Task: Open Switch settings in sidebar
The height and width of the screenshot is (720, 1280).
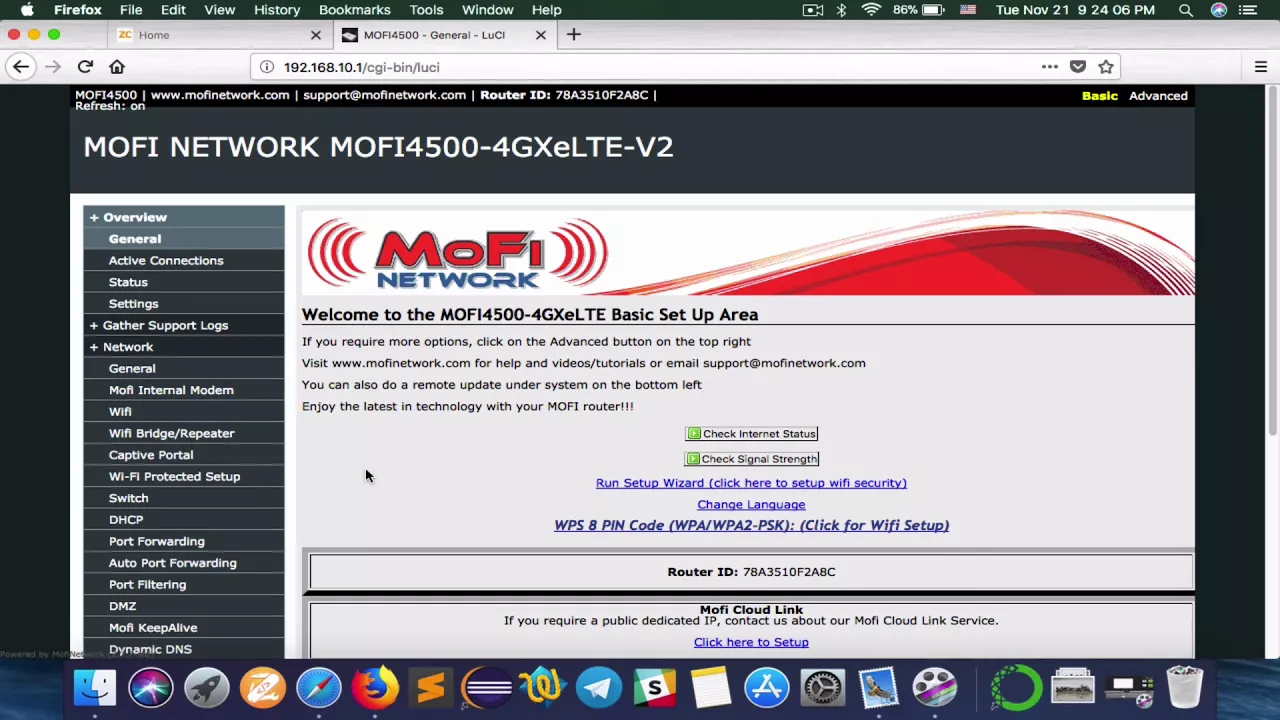Action: point(184,498)
